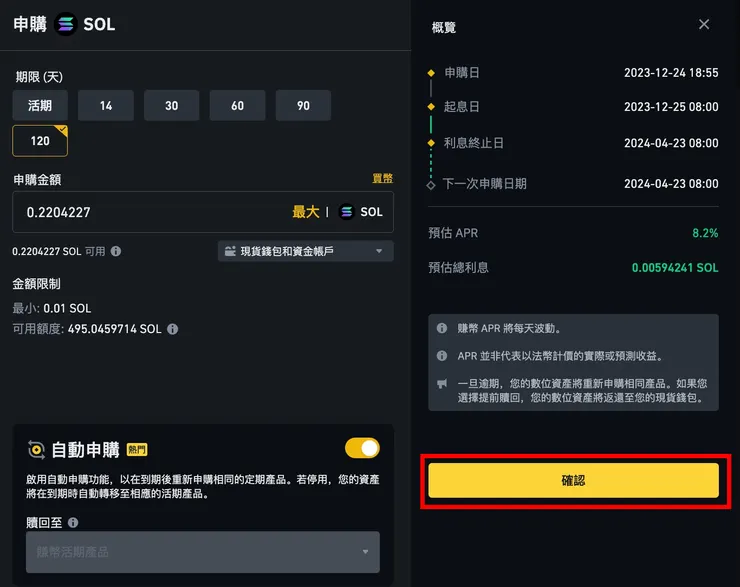Open the 賺幣活期產品 redeem-to dropdown
Screen dimensions: 740x587
pos(203,552)
